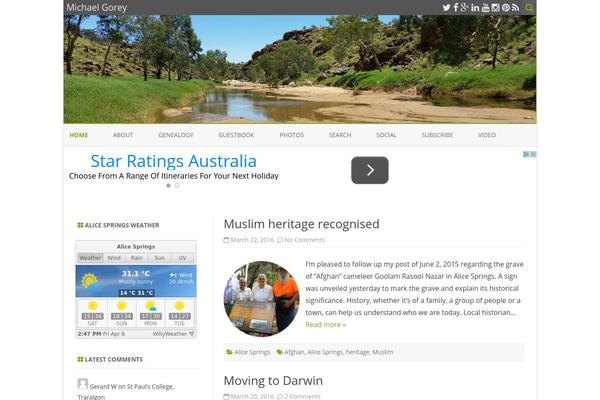
Task: Open the LinkedIn icon in header
Action: [475, 8]
